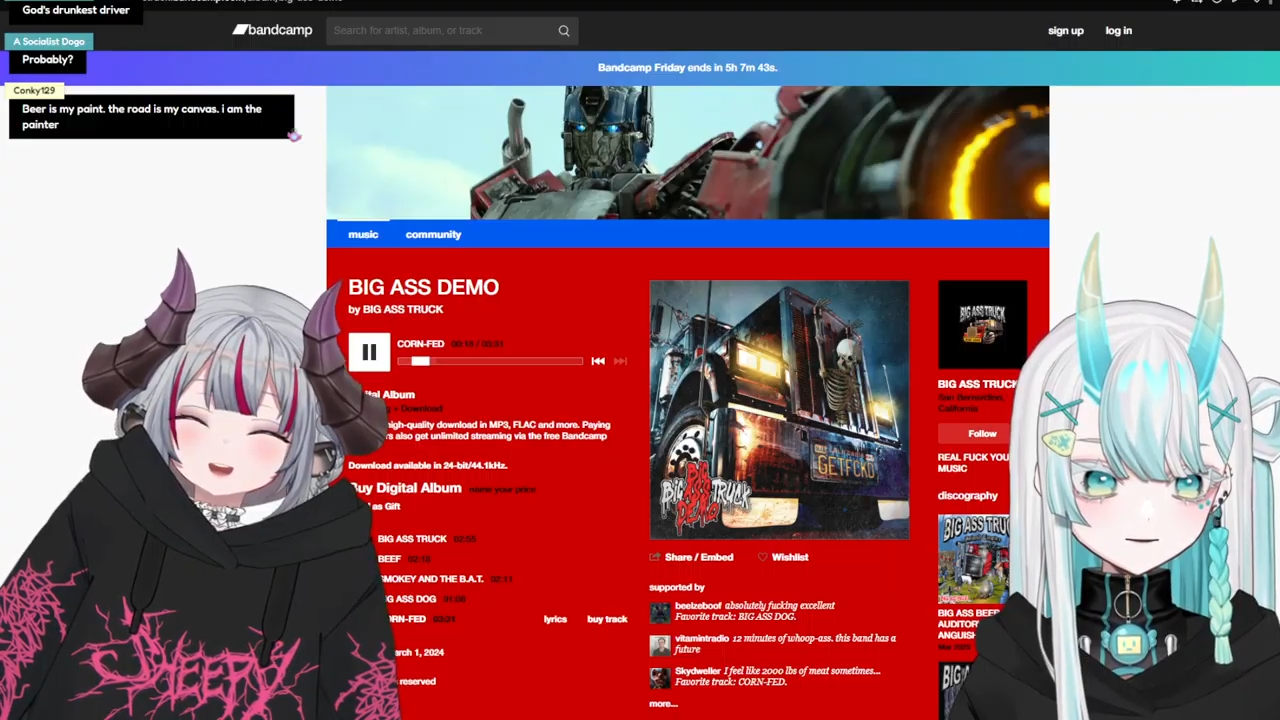Open vitamintradio's profile name
Screen dimensions: 1280x720
pyautogui.click(x=702, y=638)
